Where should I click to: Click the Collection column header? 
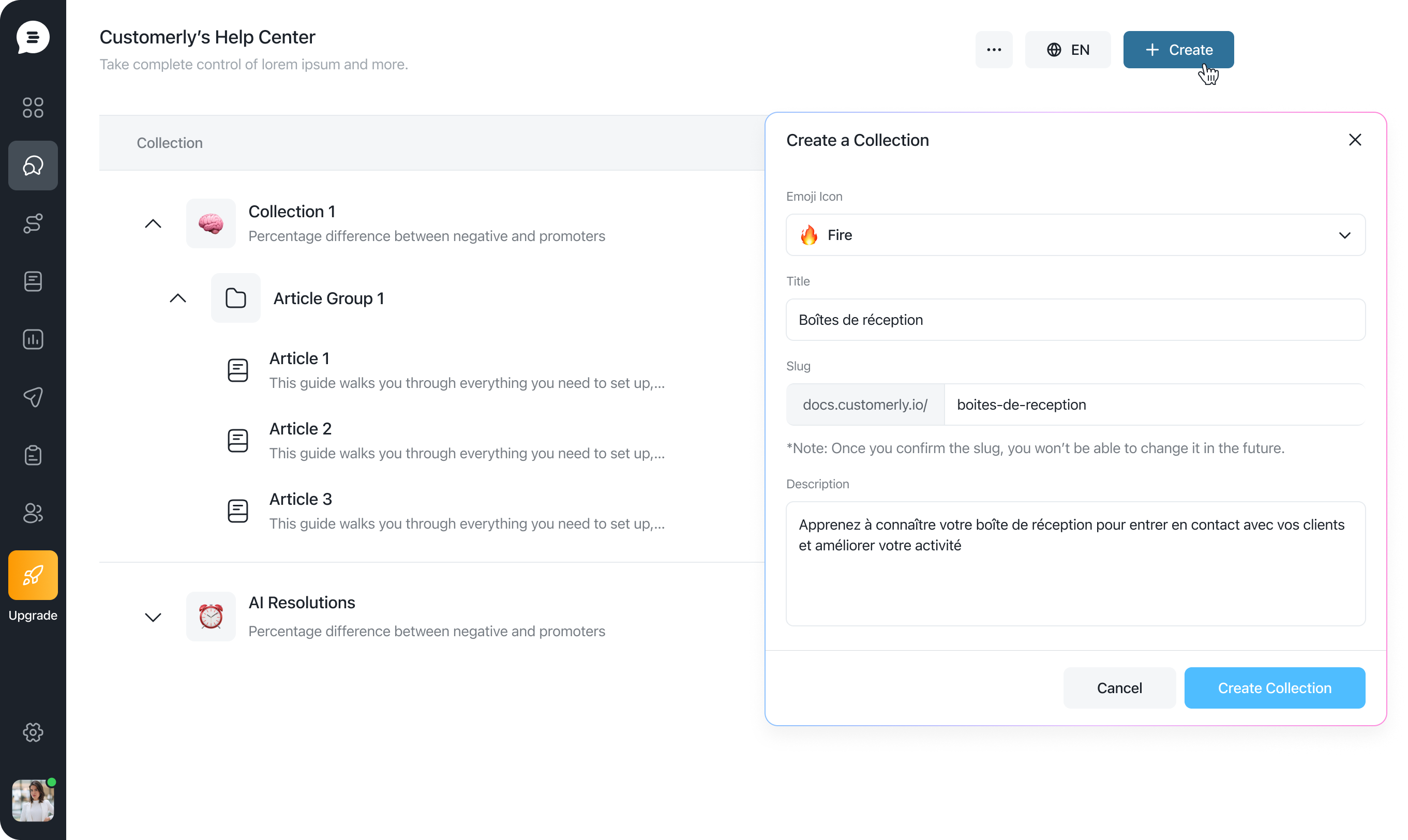coord(169,143)
